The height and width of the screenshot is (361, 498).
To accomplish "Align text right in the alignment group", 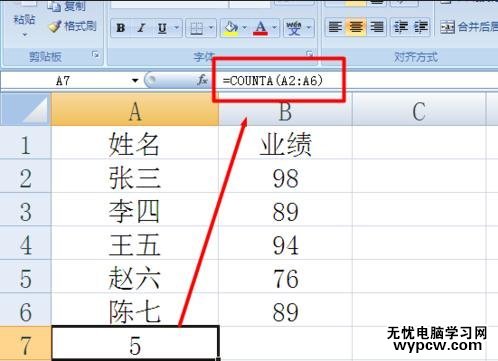I will pos(377,27).
